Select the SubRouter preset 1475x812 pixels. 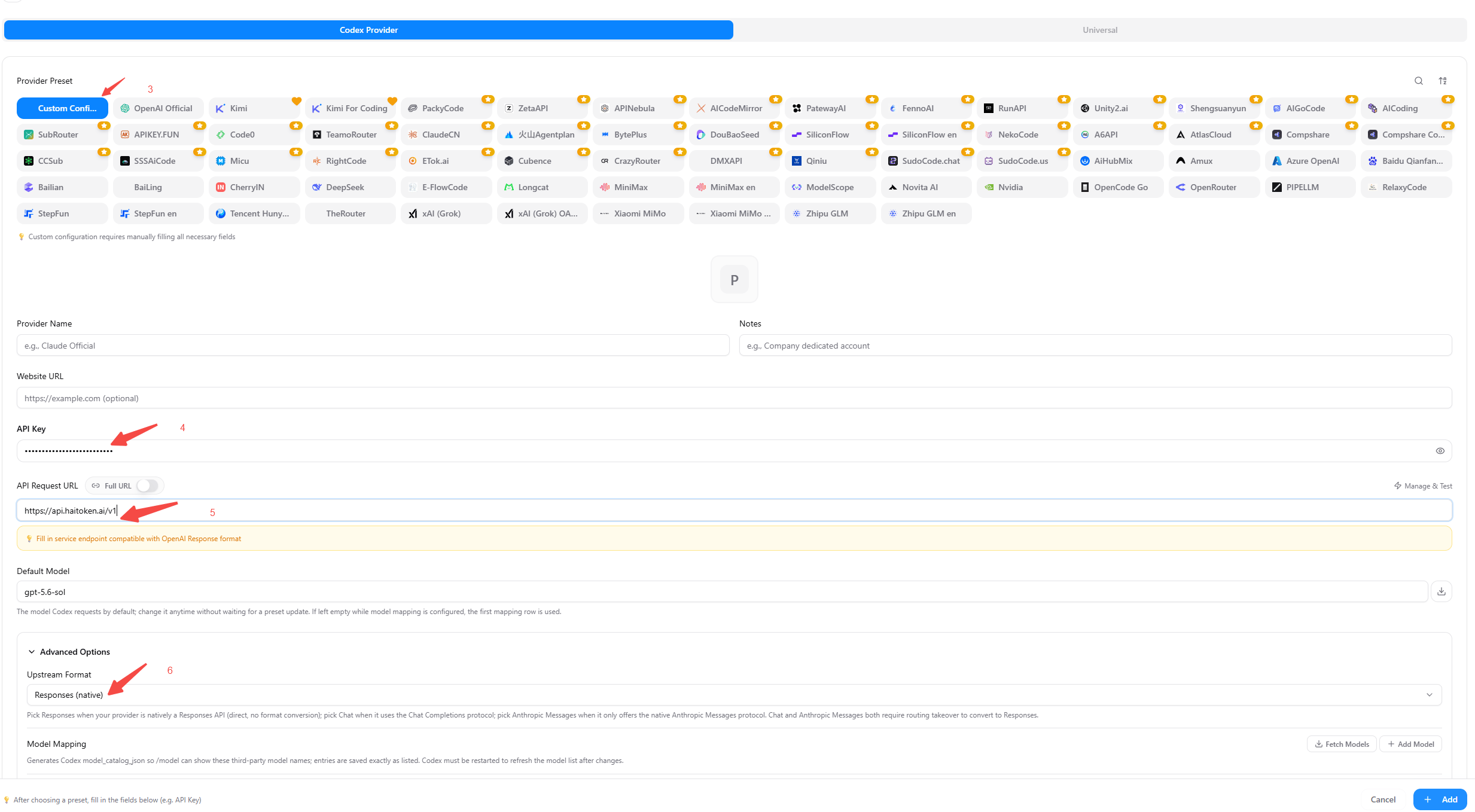(62, 135)
